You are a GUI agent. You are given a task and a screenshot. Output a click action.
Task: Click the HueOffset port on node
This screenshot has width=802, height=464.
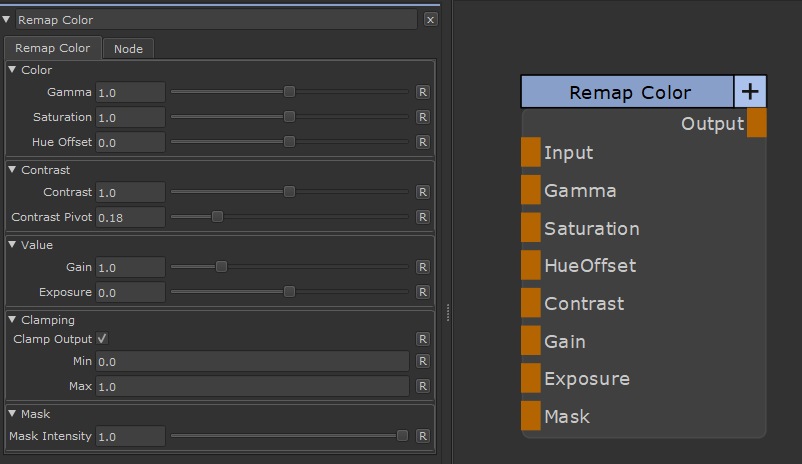pos(531,266)
